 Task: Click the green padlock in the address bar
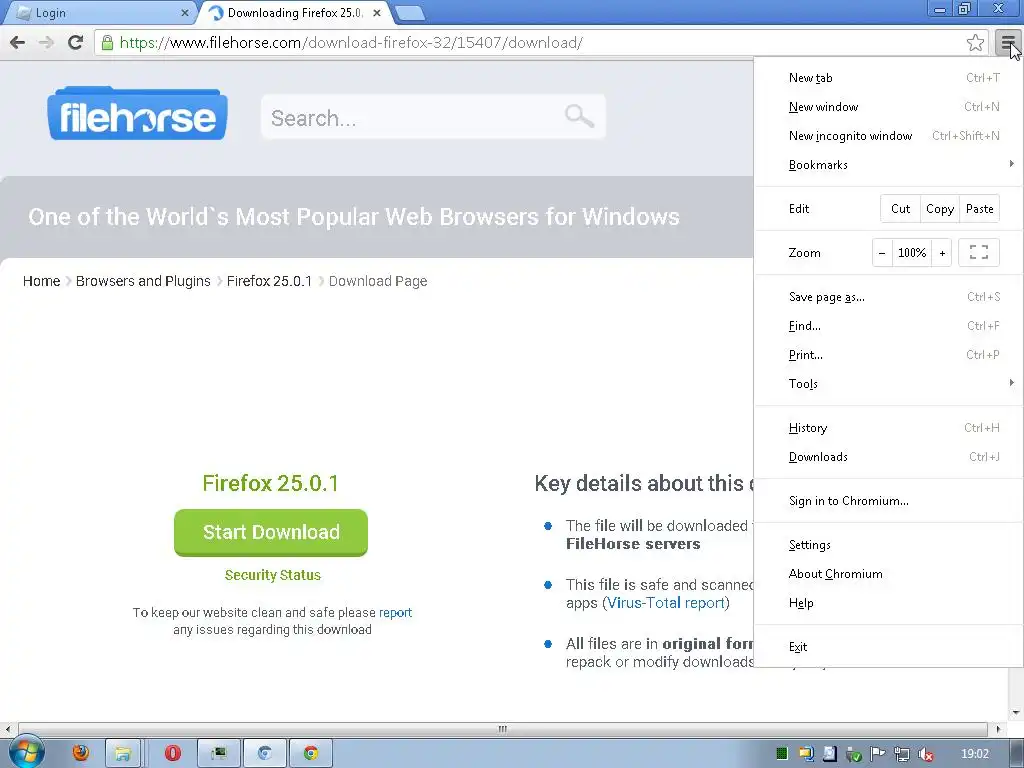[x=108, y=43]
